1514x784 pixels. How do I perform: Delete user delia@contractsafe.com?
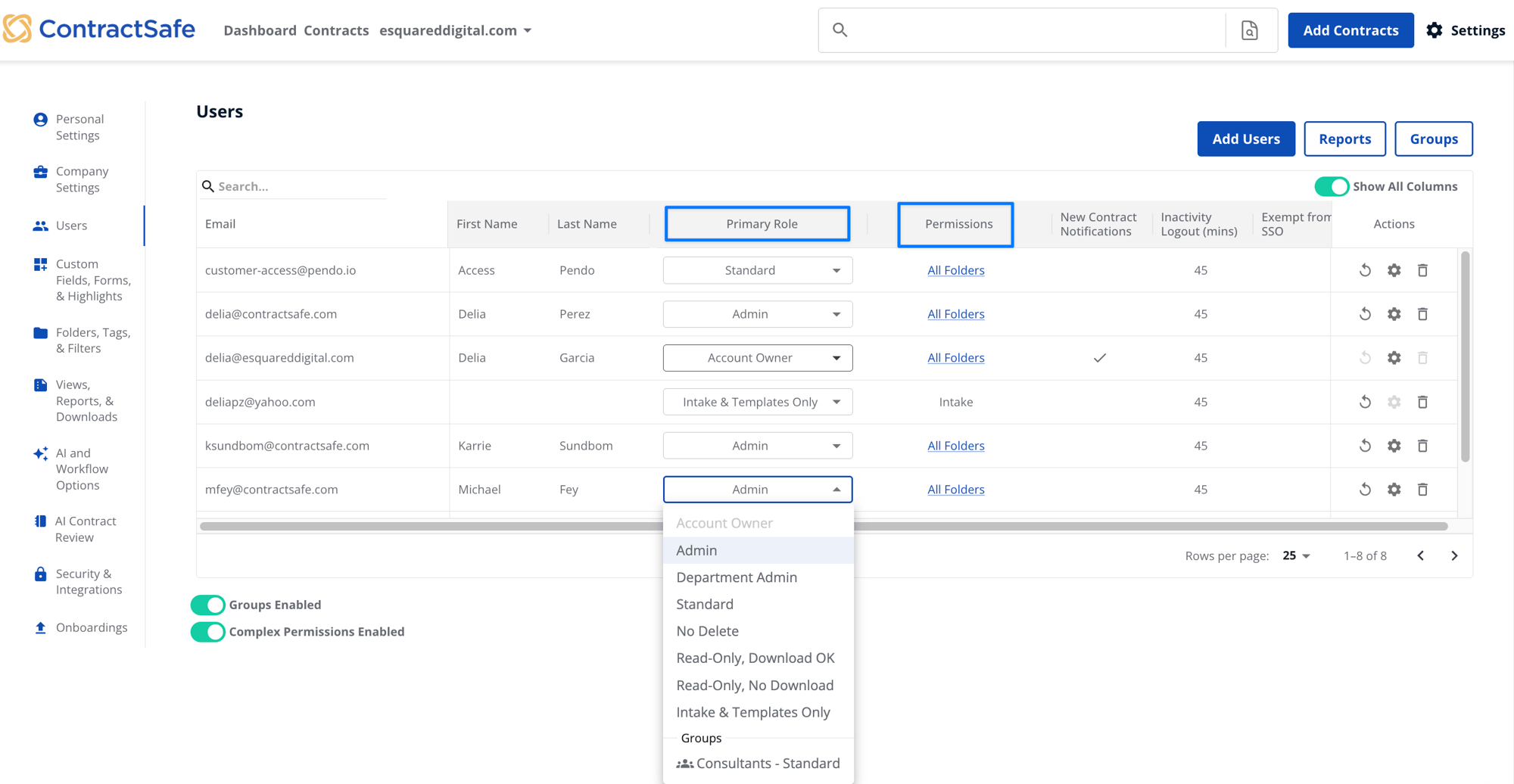point(1422,314)
